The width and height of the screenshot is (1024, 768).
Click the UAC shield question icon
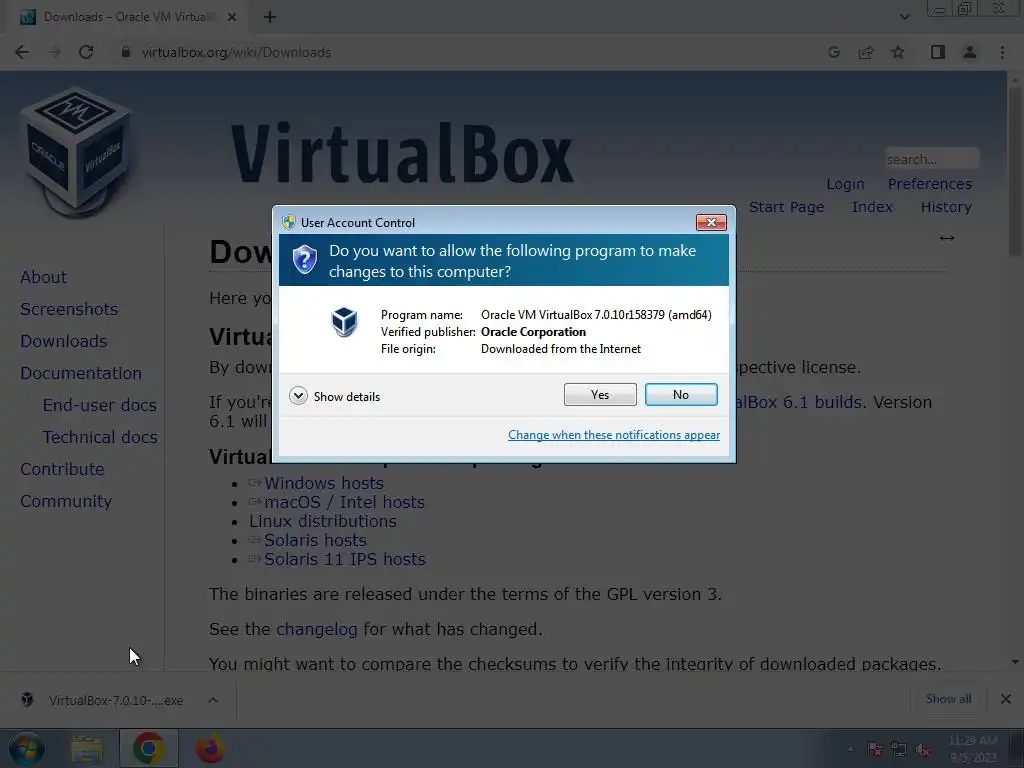click(x=304, y=260)
